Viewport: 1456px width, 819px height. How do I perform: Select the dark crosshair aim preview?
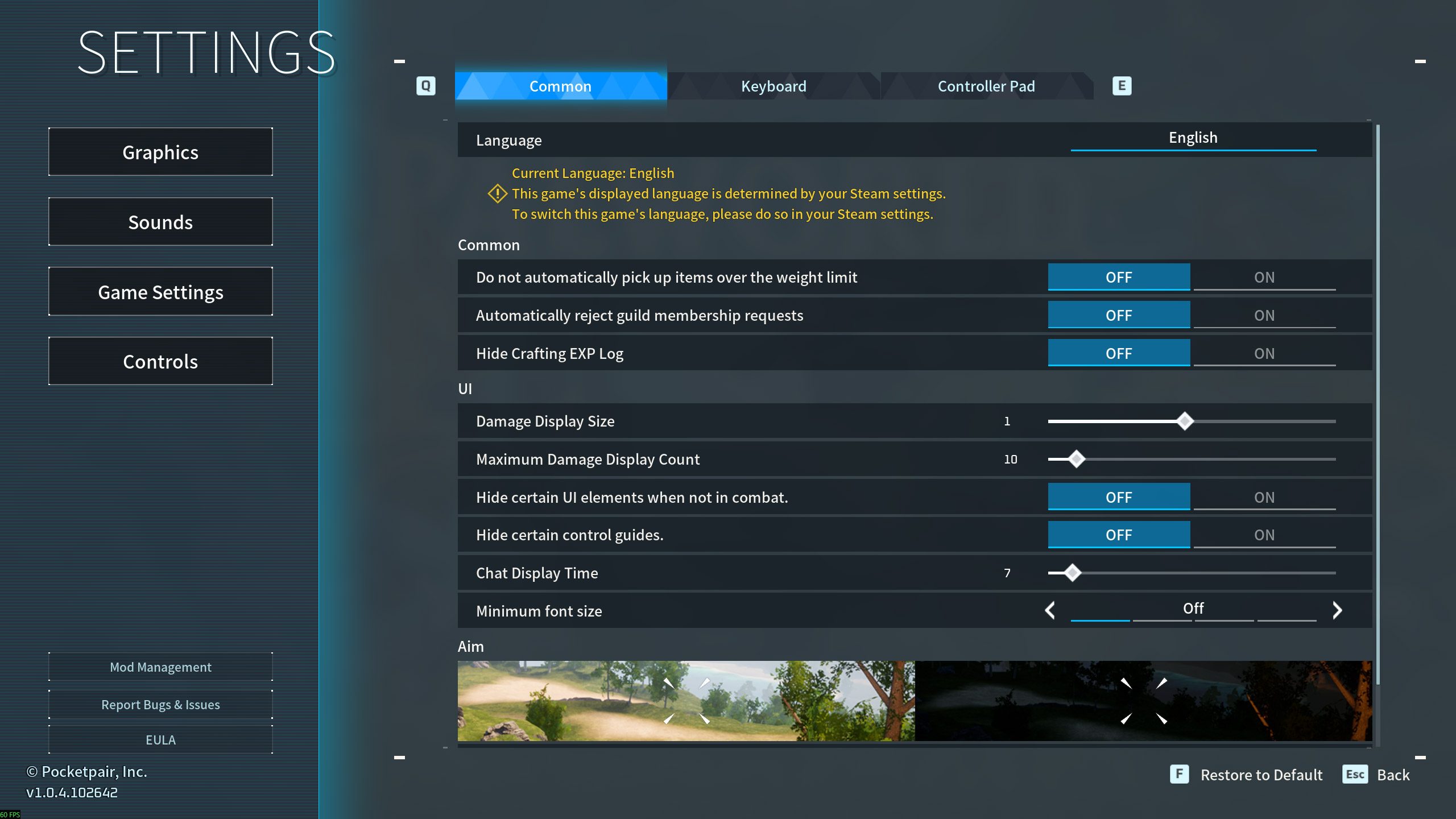[1144, 701]
